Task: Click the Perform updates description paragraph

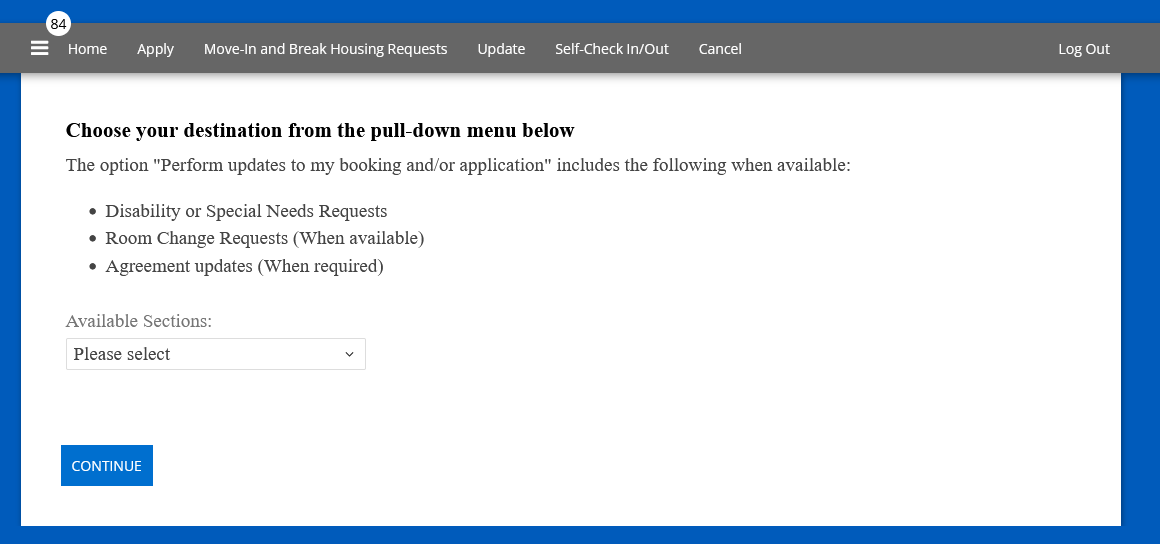Action: 458,165
